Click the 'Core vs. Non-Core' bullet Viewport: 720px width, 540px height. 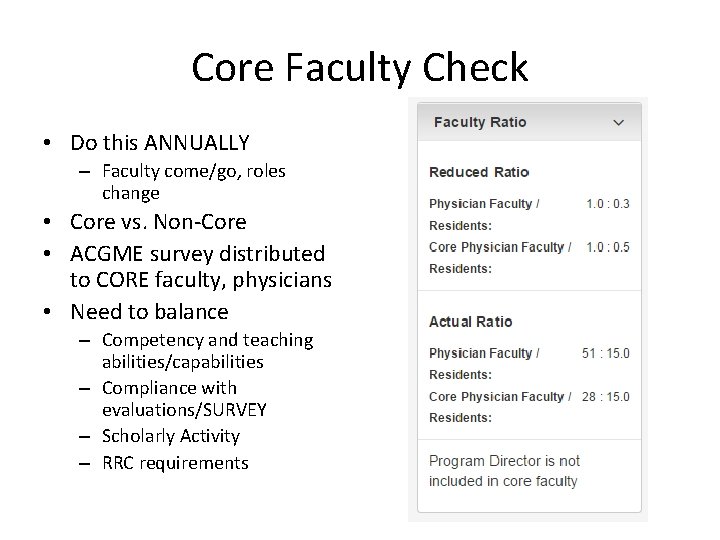point(158,221)
